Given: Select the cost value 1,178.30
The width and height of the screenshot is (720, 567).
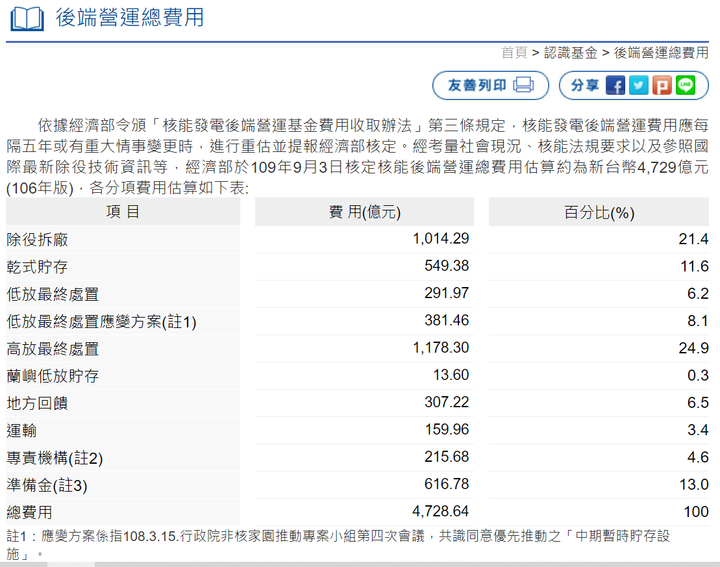Looking at the screenshot, I should pos(441,348).
